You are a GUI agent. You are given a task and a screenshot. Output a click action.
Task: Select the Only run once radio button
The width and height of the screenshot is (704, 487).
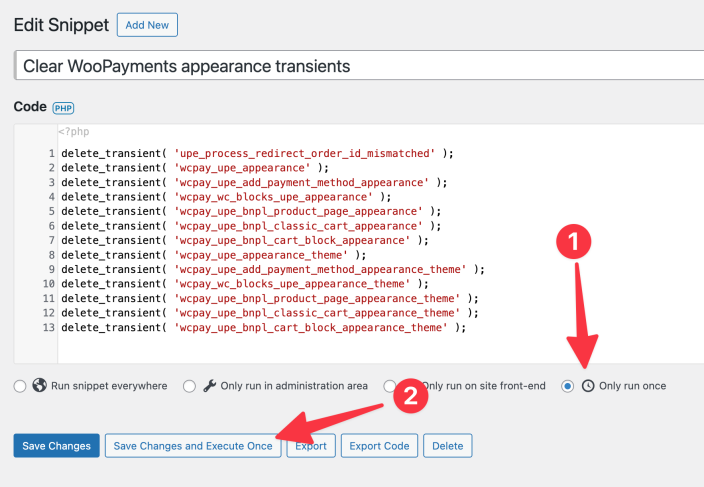pos(568,386)
